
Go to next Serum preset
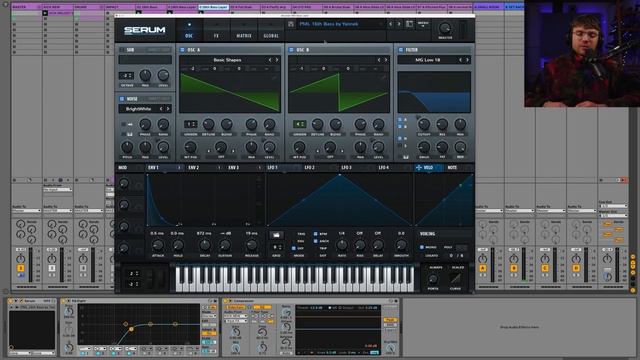pos(399,24)
